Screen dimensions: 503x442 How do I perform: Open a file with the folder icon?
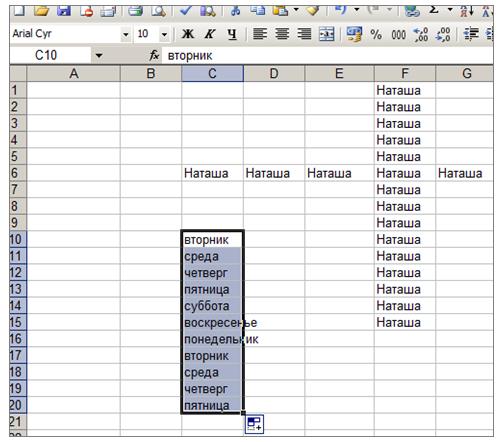(x=42, y=11)
